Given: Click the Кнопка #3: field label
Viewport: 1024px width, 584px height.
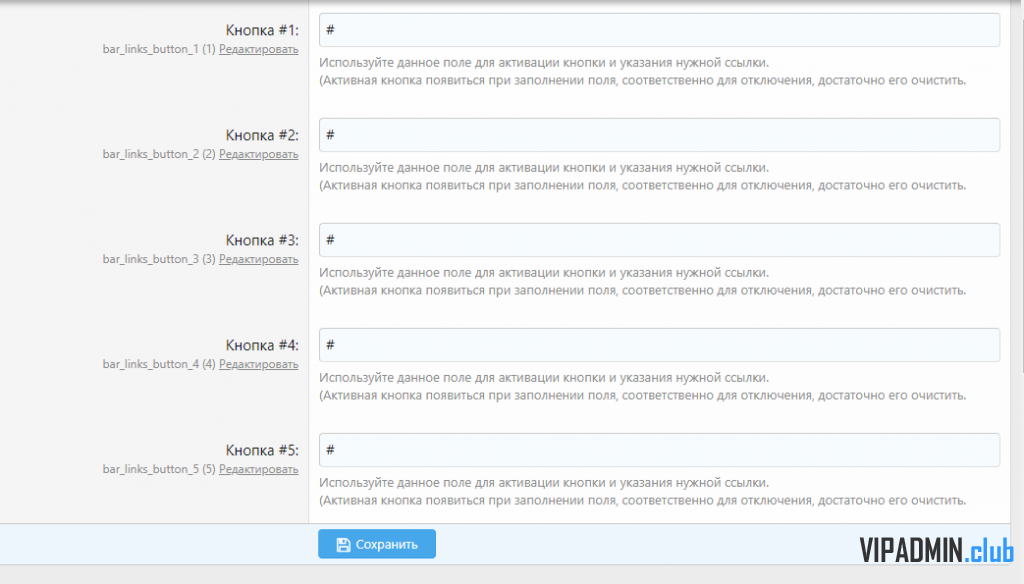Looking at the screenshot, I should pyautogui.click(x=262, y=240).
